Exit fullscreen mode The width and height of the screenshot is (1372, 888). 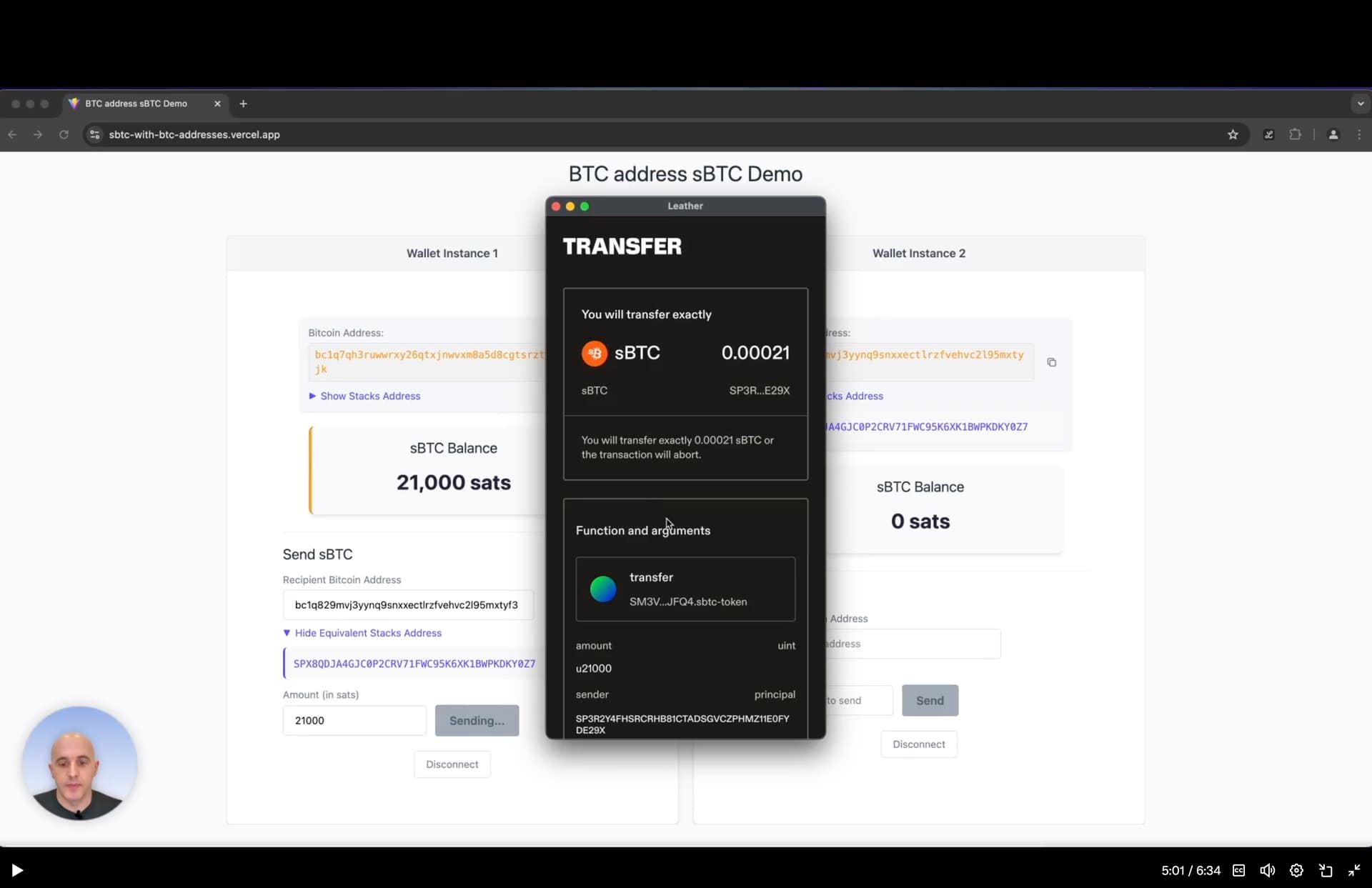point(1354,870)
